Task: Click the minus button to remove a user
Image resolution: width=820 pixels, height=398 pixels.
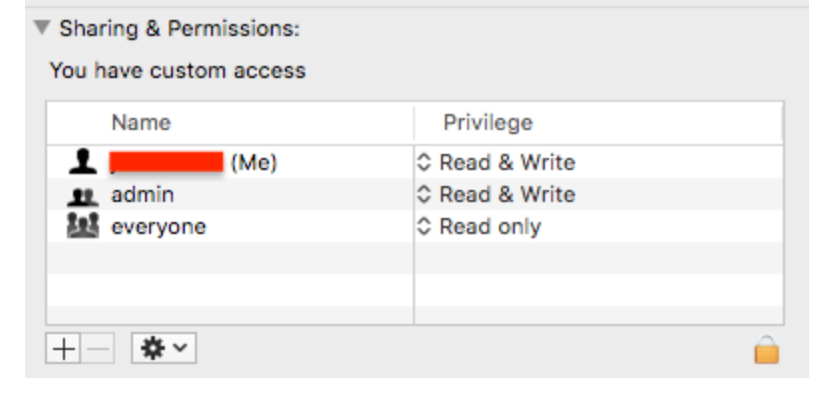Action: (97, 348)
